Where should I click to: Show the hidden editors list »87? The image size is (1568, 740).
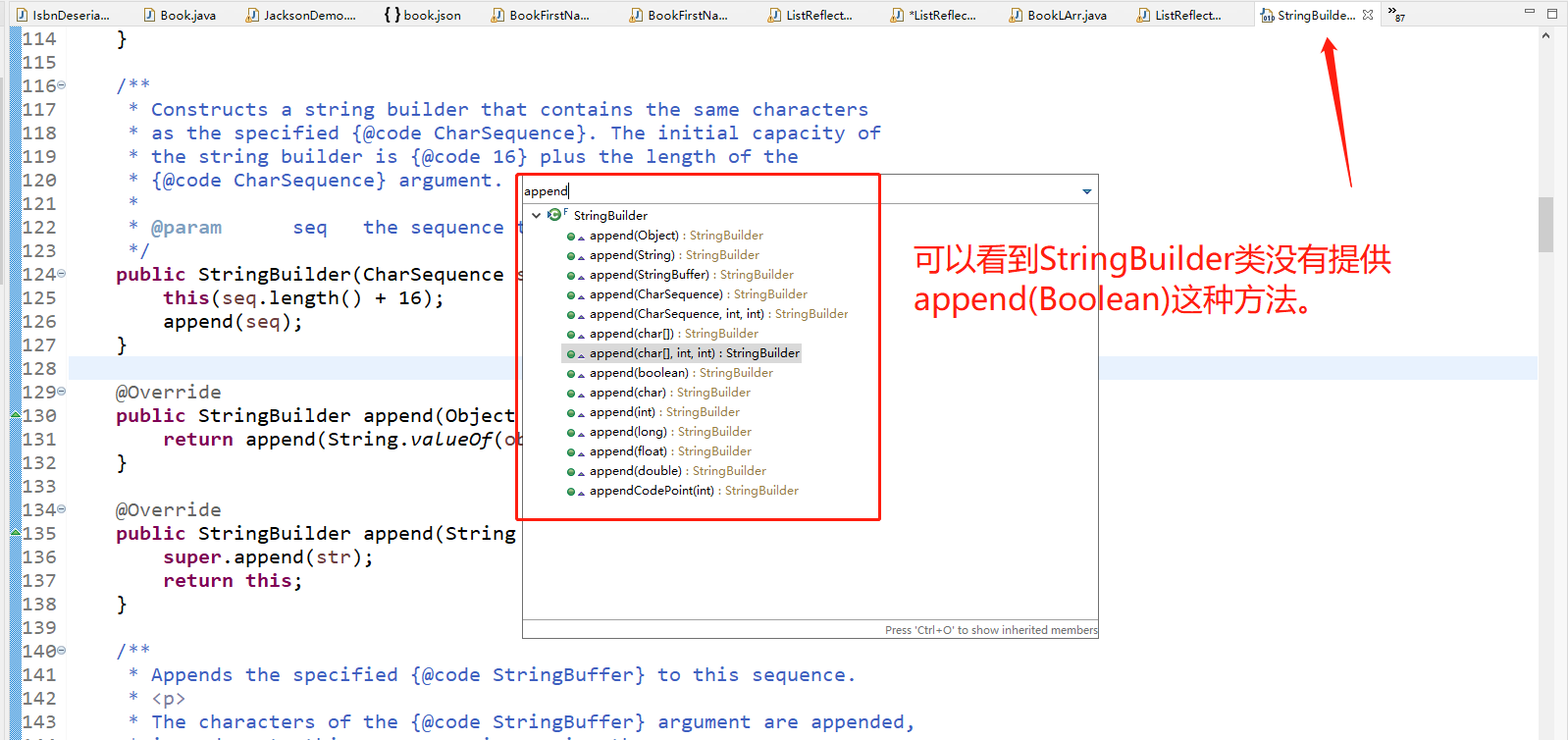point(1395,14)
